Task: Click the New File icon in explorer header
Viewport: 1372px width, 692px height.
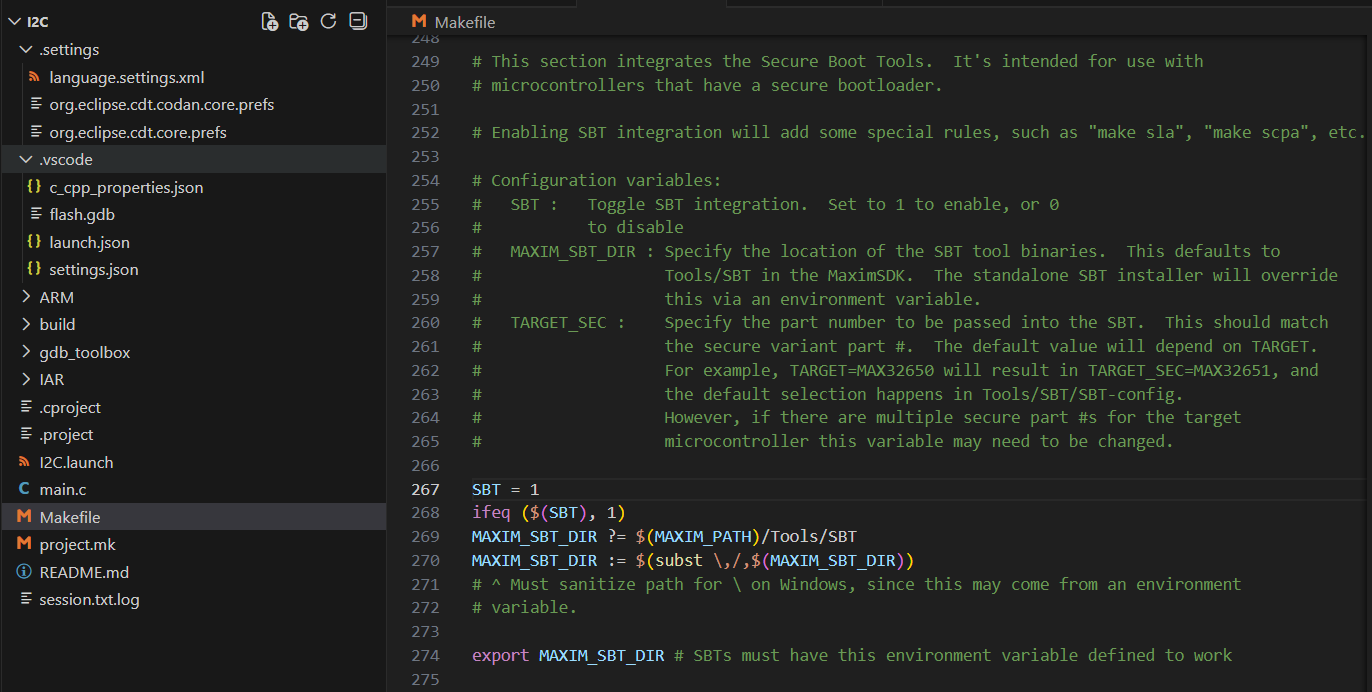Action: tap(269, 21)
